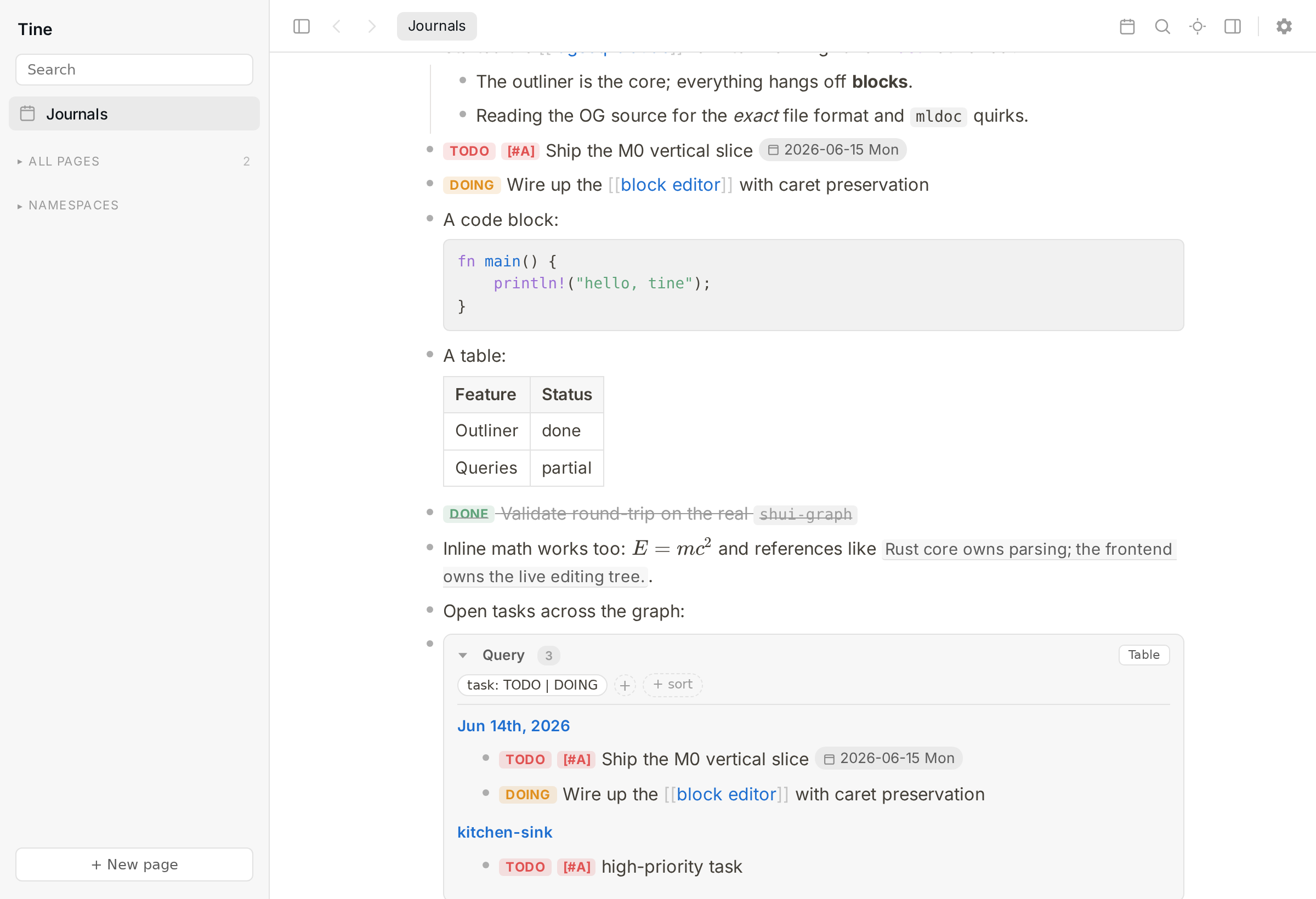1316x899 pixels.
Task: Click the Tine graph title
Action: pos(35,30)
